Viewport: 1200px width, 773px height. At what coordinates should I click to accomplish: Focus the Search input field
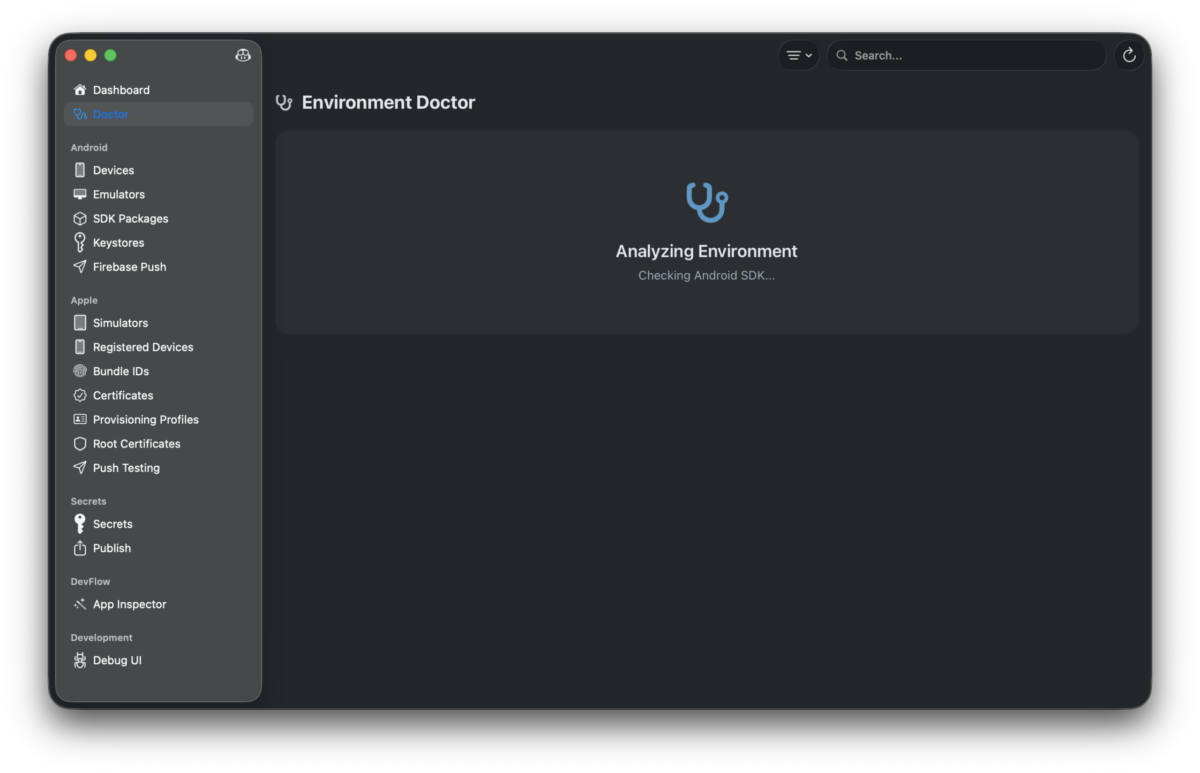coord(966,56)
